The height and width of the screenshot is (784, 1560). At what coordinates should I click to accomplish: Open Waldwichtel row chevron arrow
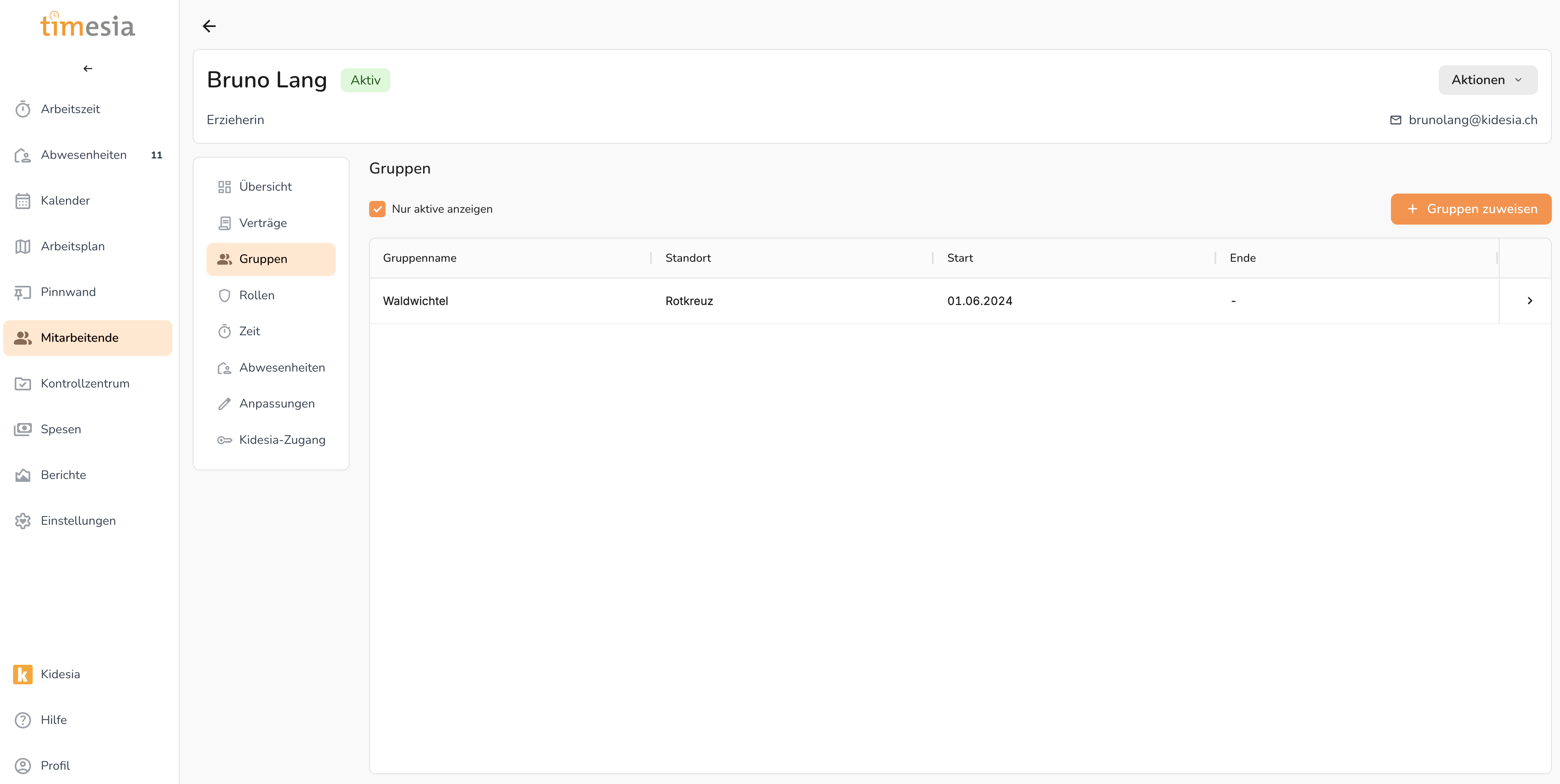coord(1529,301)
